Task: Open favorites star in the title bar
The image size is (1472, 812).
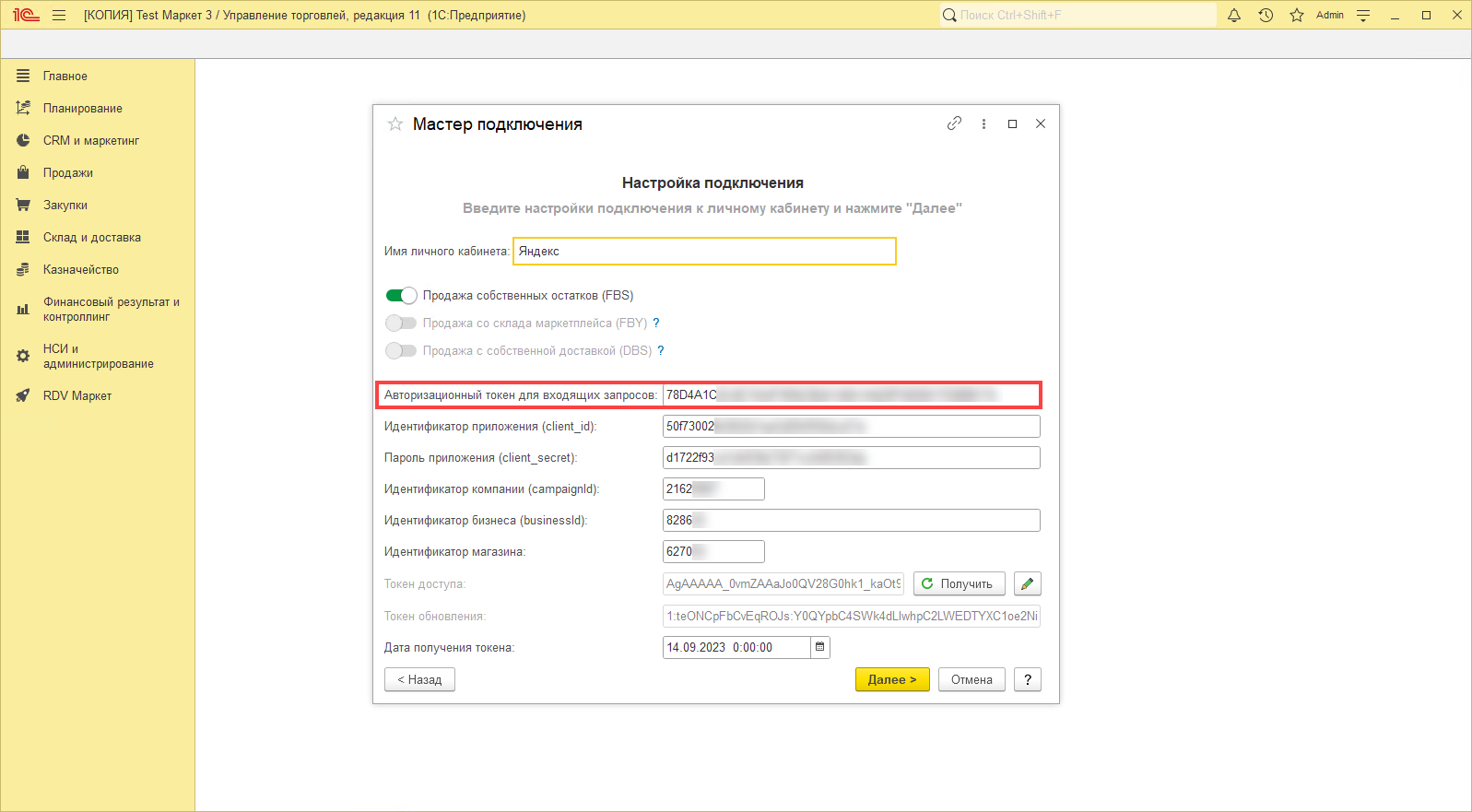Action: [1297, 16]
